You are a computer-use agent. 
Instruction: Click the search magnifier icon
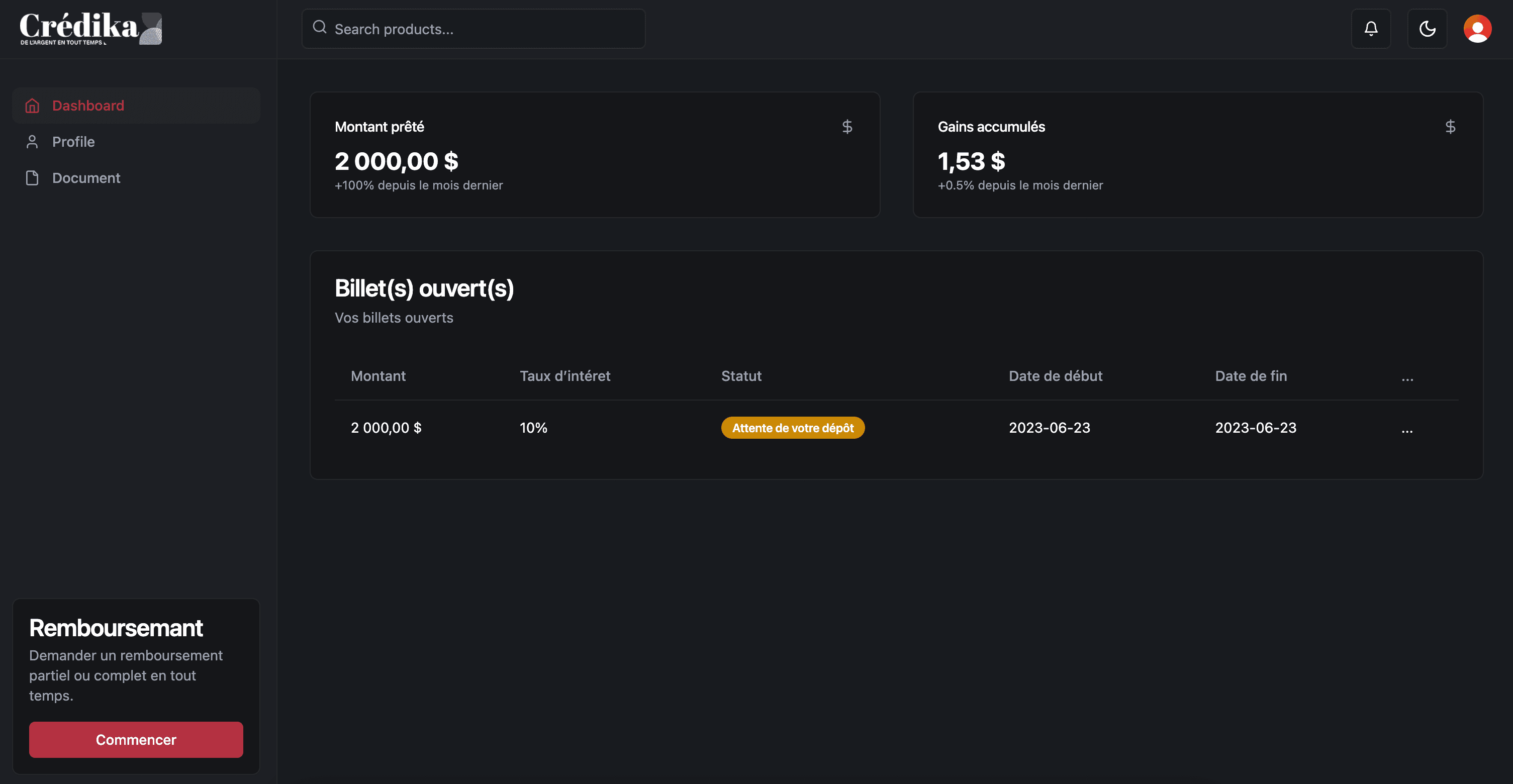tap(320, 27)
